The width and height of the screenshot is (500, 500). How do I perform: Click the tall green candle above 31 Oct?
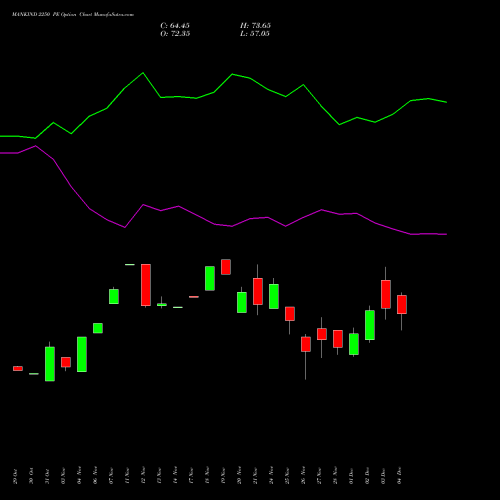click(50, 364)
